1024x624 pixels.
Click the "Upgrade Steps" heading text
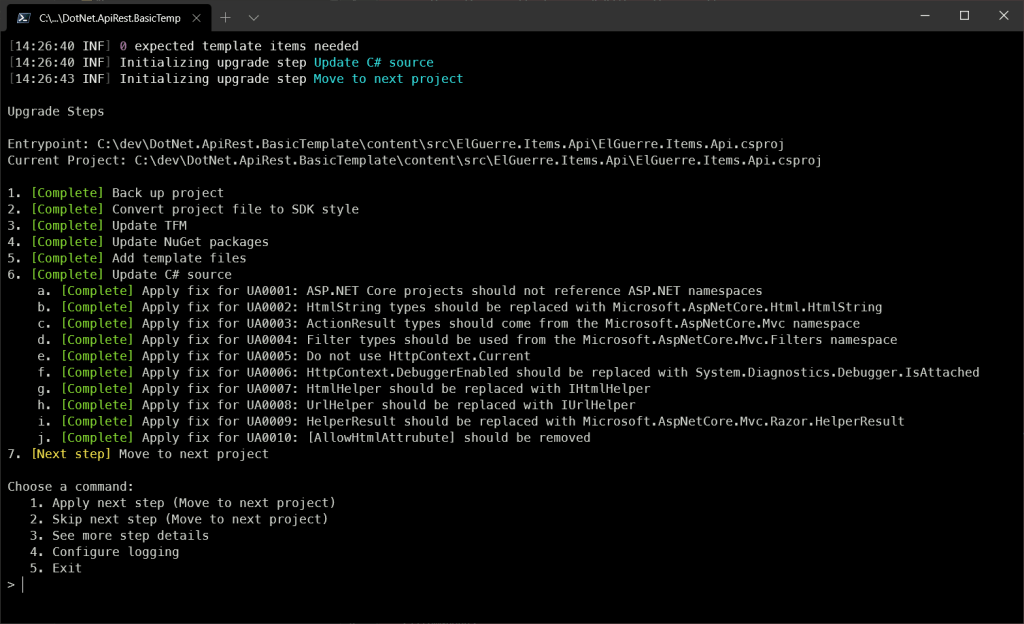(55, 111)
